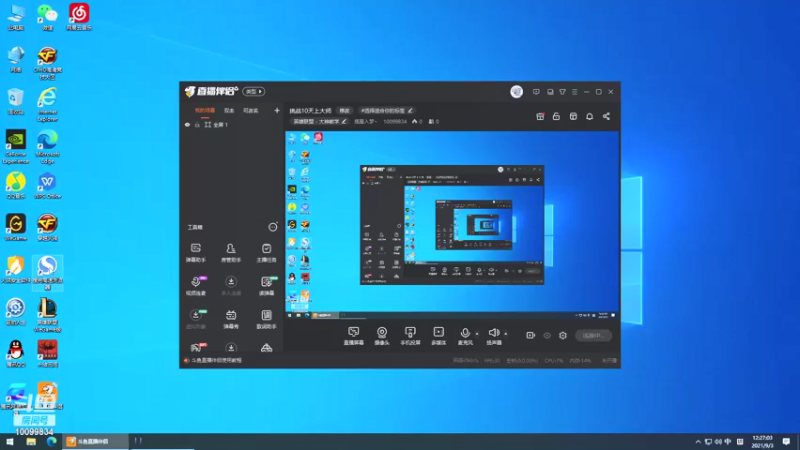Click the download tool with green badge
Image resolution: width=800 pixels, height=450 pixels.
[196, 319]
